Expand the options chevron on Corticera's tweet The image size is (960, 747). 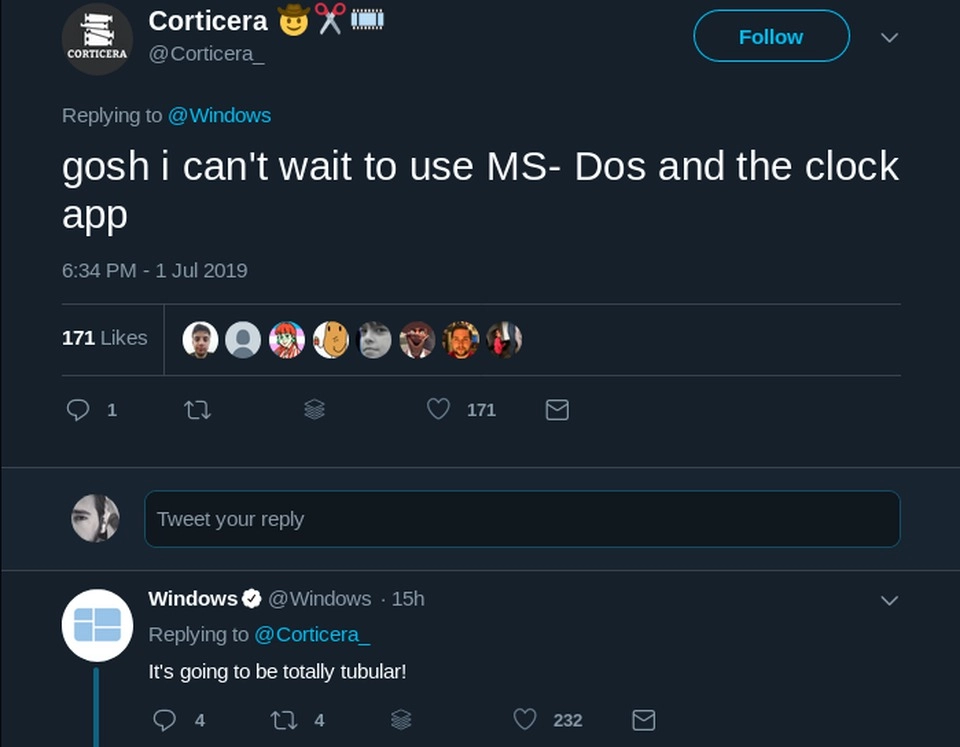[889, 36]
